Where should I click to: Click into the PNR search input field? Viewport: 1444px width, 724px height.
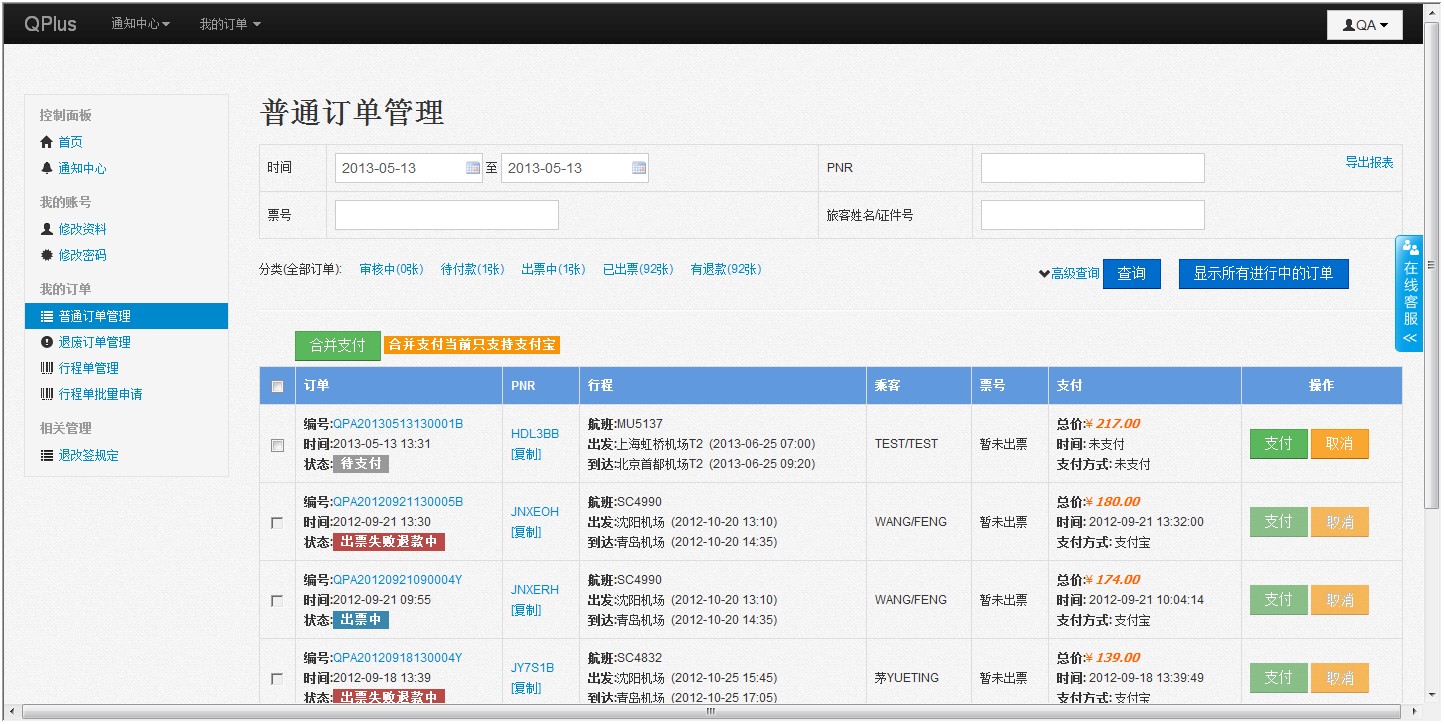pos(1092,168)
